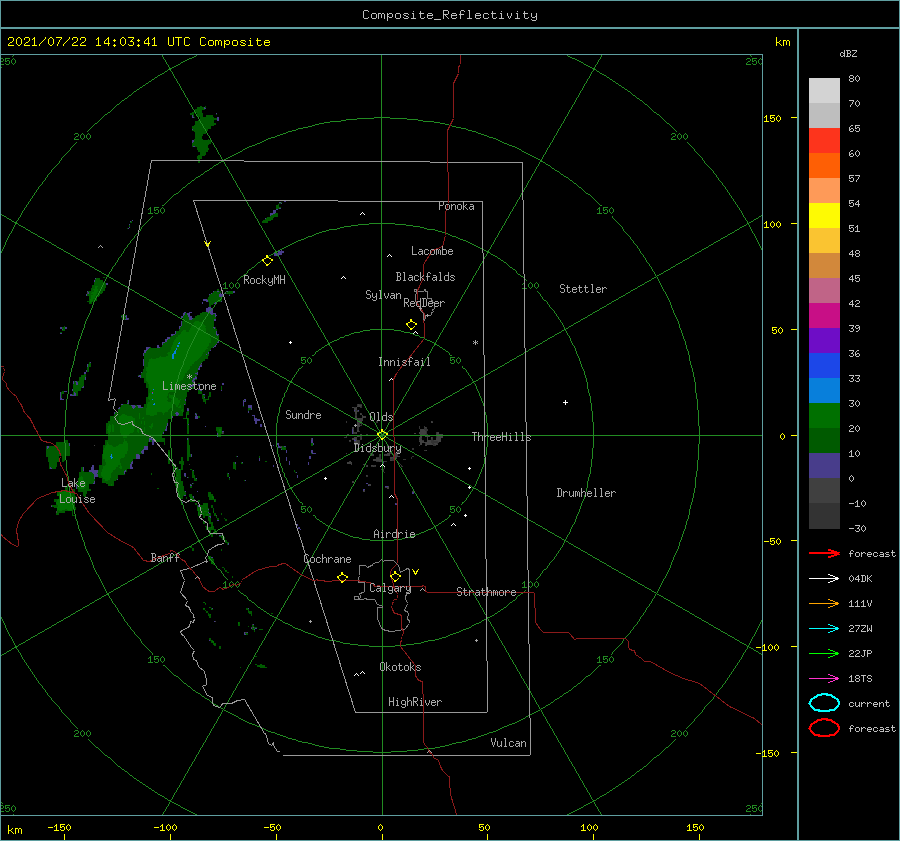The height and width of the screenshot is (841, 900).
Task: Click the RedDeer city label
Action: click(x=424, y=303)
